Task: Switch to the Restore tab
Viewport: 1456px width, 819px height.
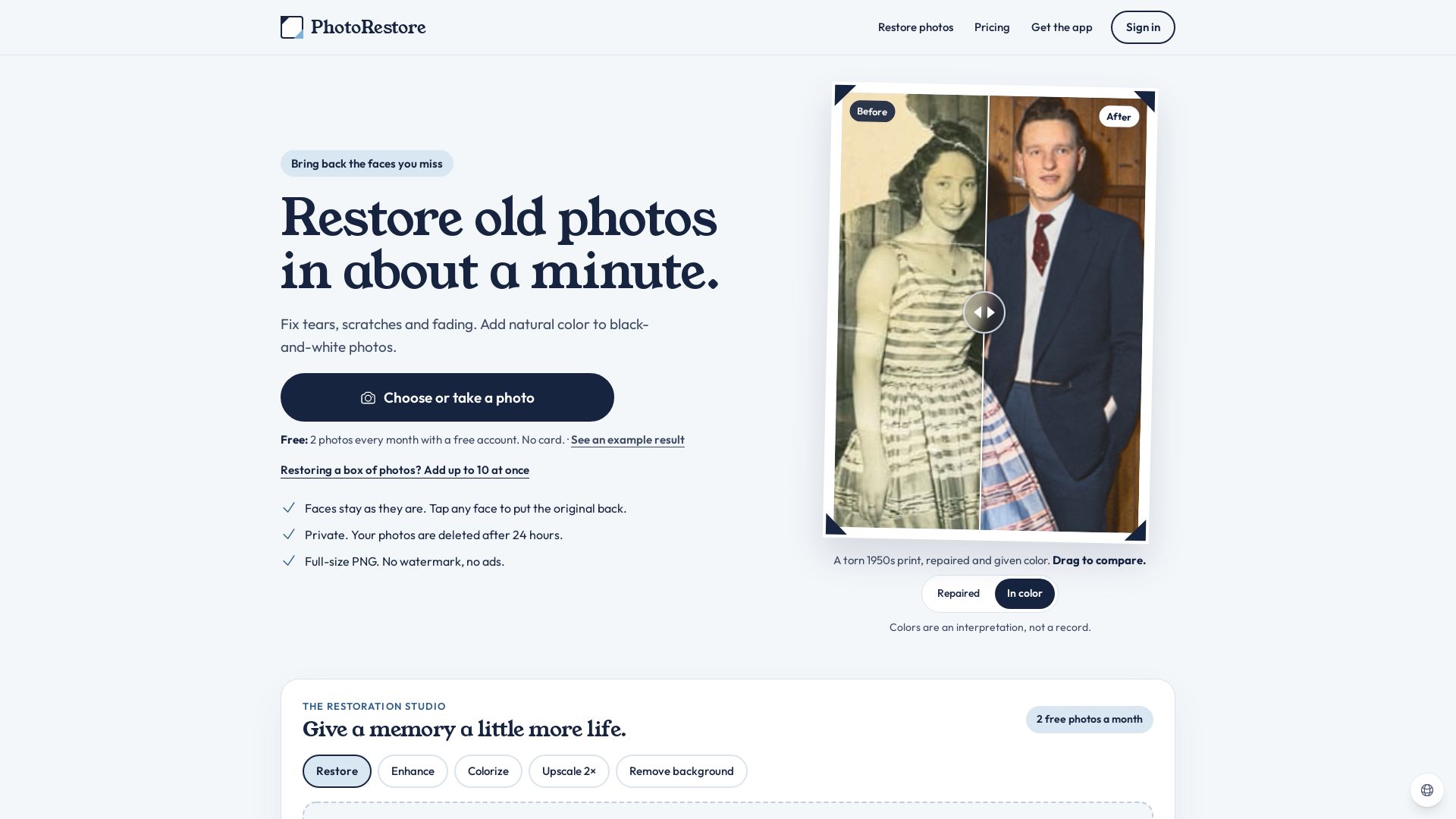Action: [x=337, y=771]
